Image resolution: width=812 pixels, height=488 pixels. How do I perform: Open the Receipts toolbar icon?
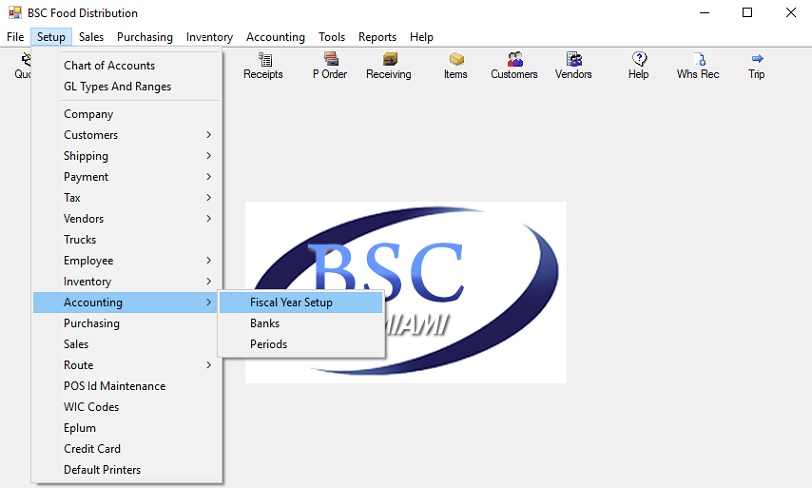point(265,59)
